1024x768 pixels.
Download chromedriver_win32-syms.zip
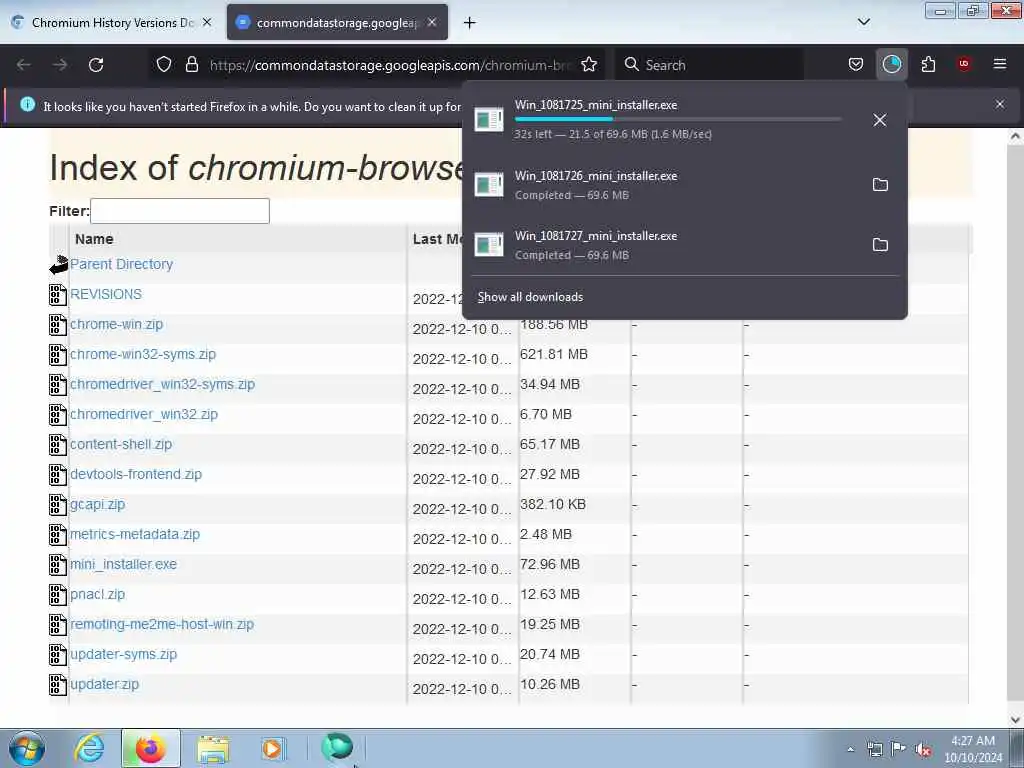coord(163,384)
